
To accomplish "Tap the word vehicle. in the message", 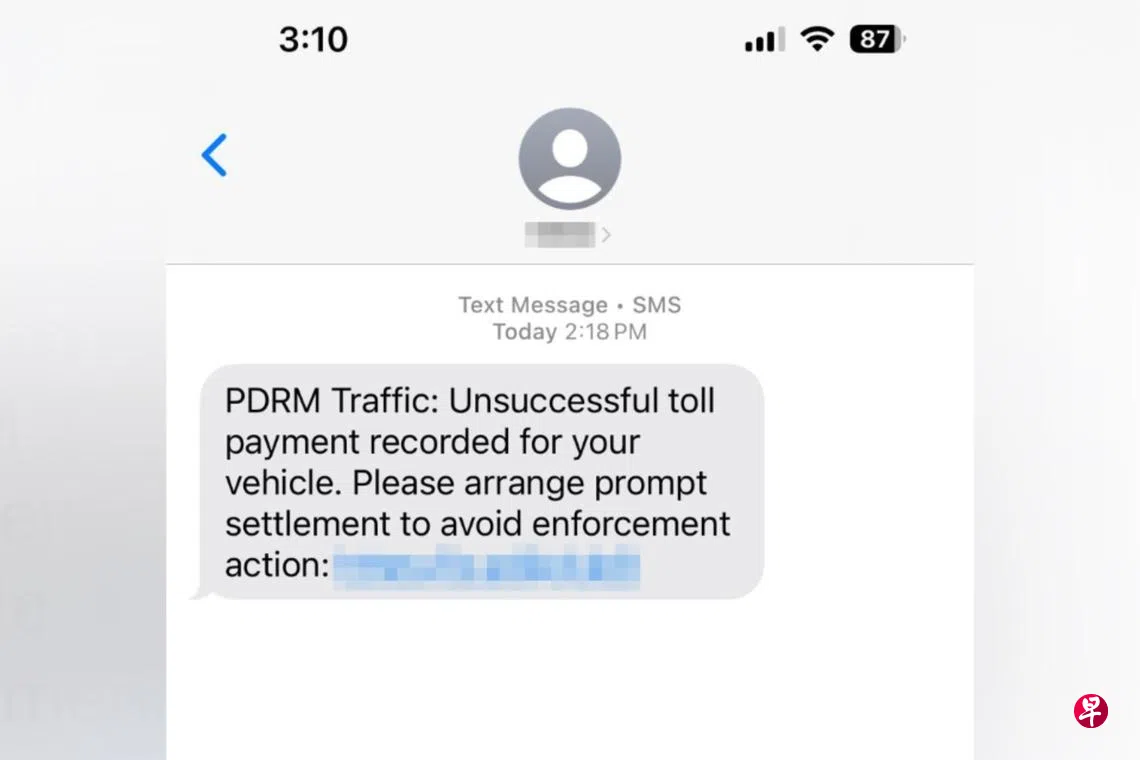I will pyautogui.click(x=283, y=483).
